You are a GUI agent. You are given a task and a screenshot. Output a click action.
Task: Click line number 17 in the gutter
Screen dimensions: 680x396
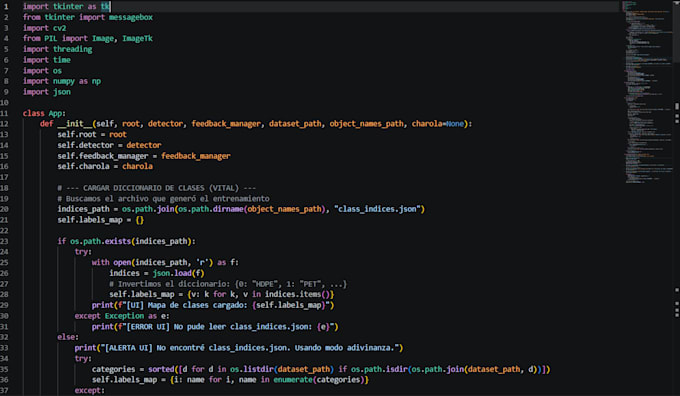[4, 177]
